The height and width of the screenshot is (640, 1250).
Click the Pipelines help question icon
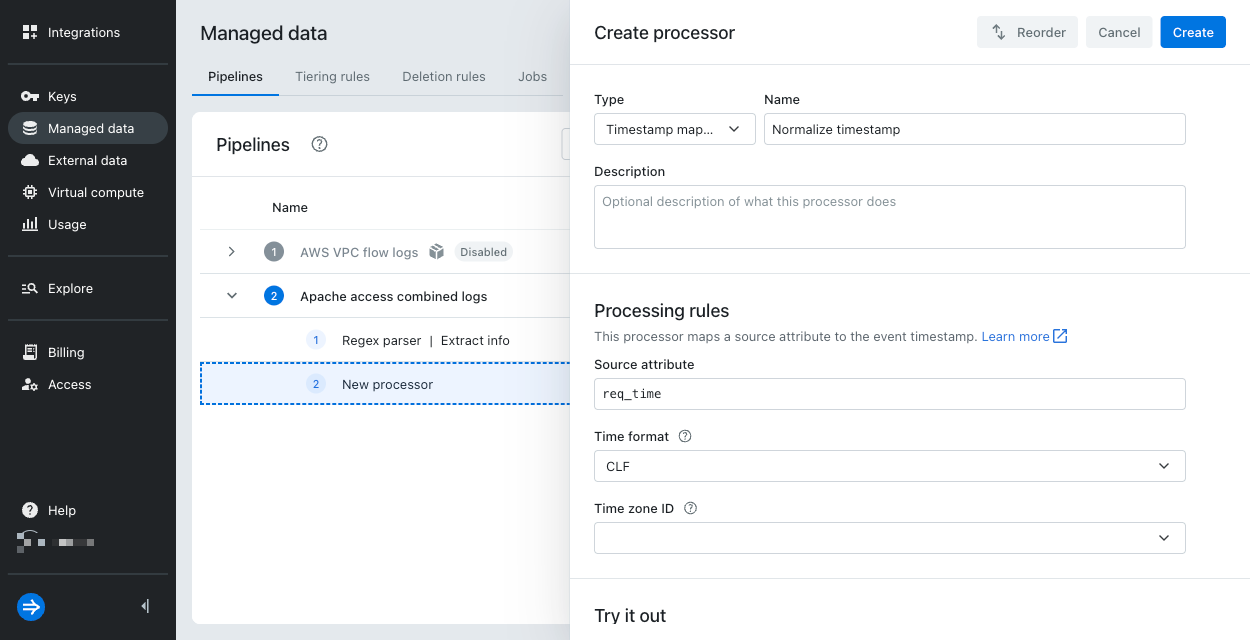click(x=320, y=144)
